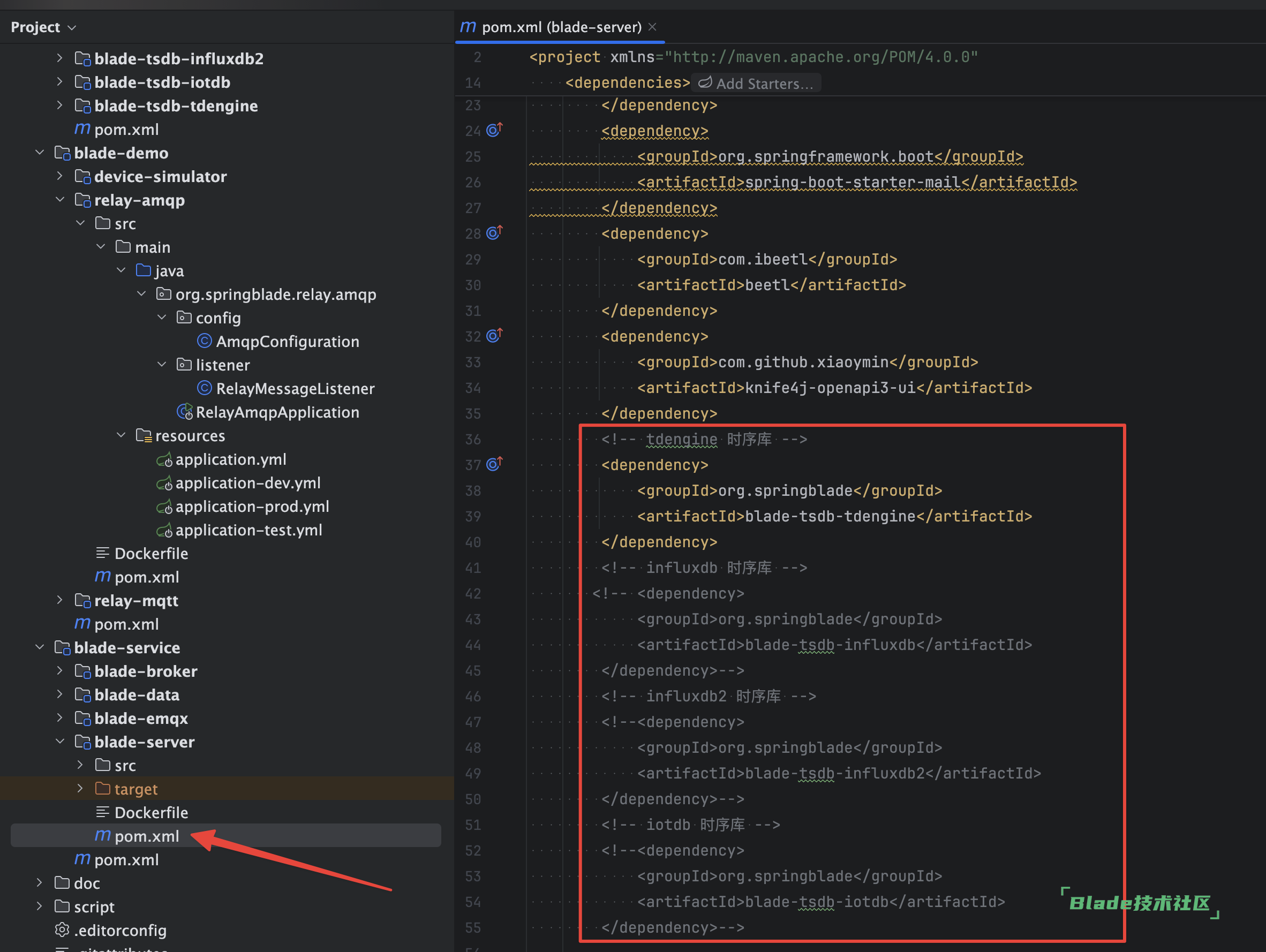Screen dimensions: 1266x952
Task: Click the sticky project xmlns header line
Action: tap(753, 57)
